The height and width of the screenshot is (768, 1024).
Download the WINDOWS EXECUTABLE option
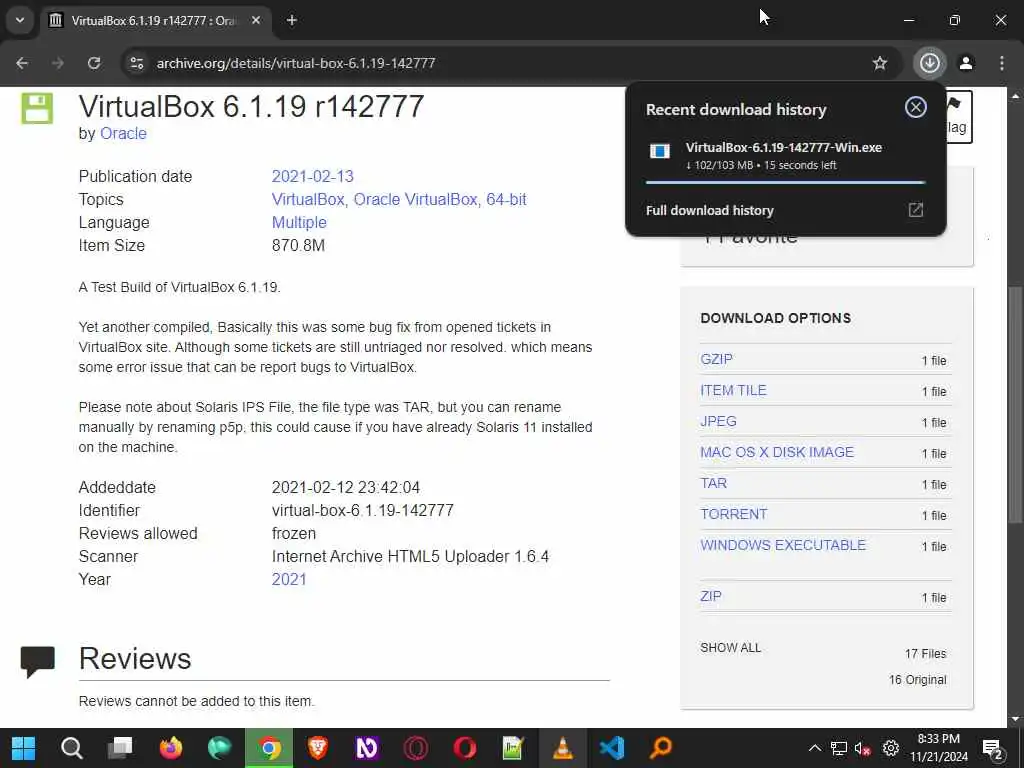(x=783, y=545)
